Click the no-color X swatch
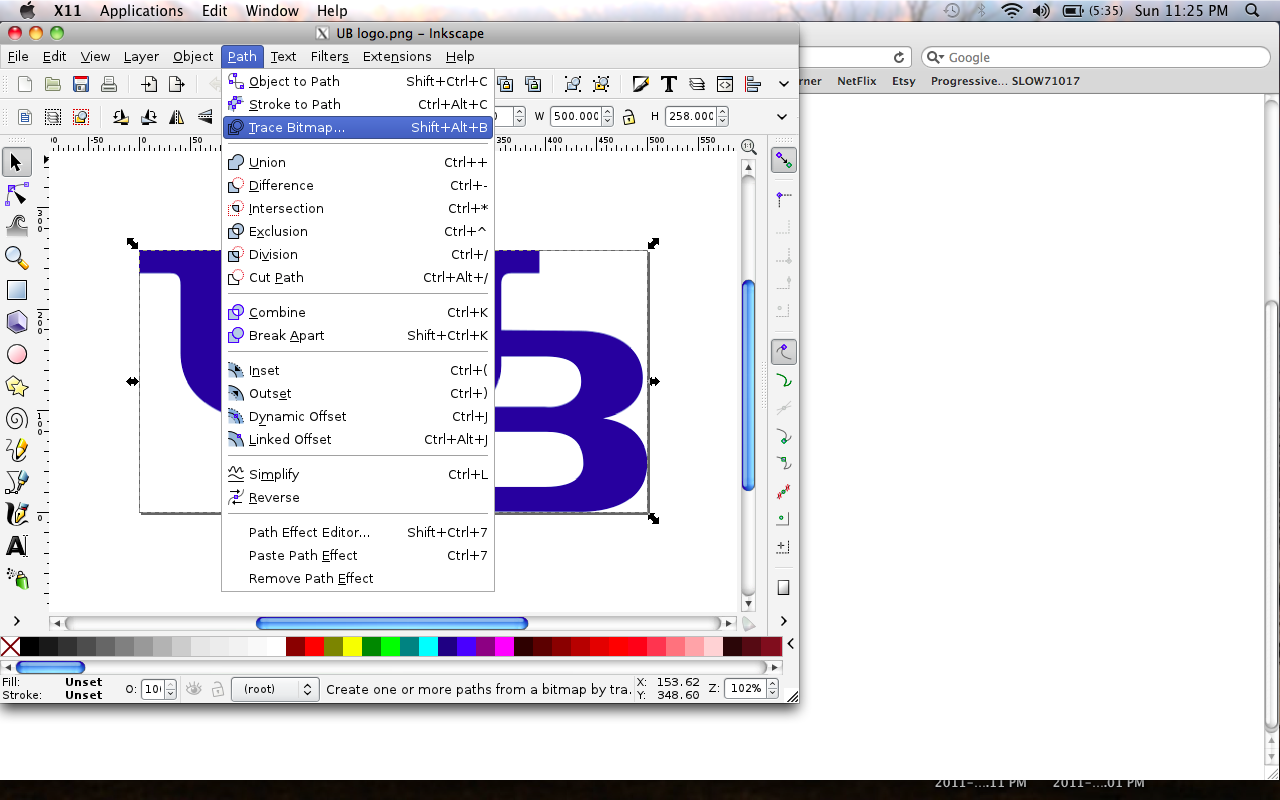 click(x=10, y=647)
